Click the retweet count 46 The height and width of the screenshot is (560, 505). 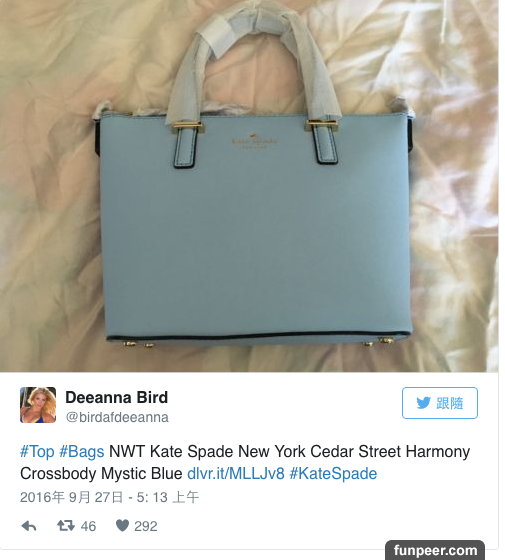[x=88, y=526]
